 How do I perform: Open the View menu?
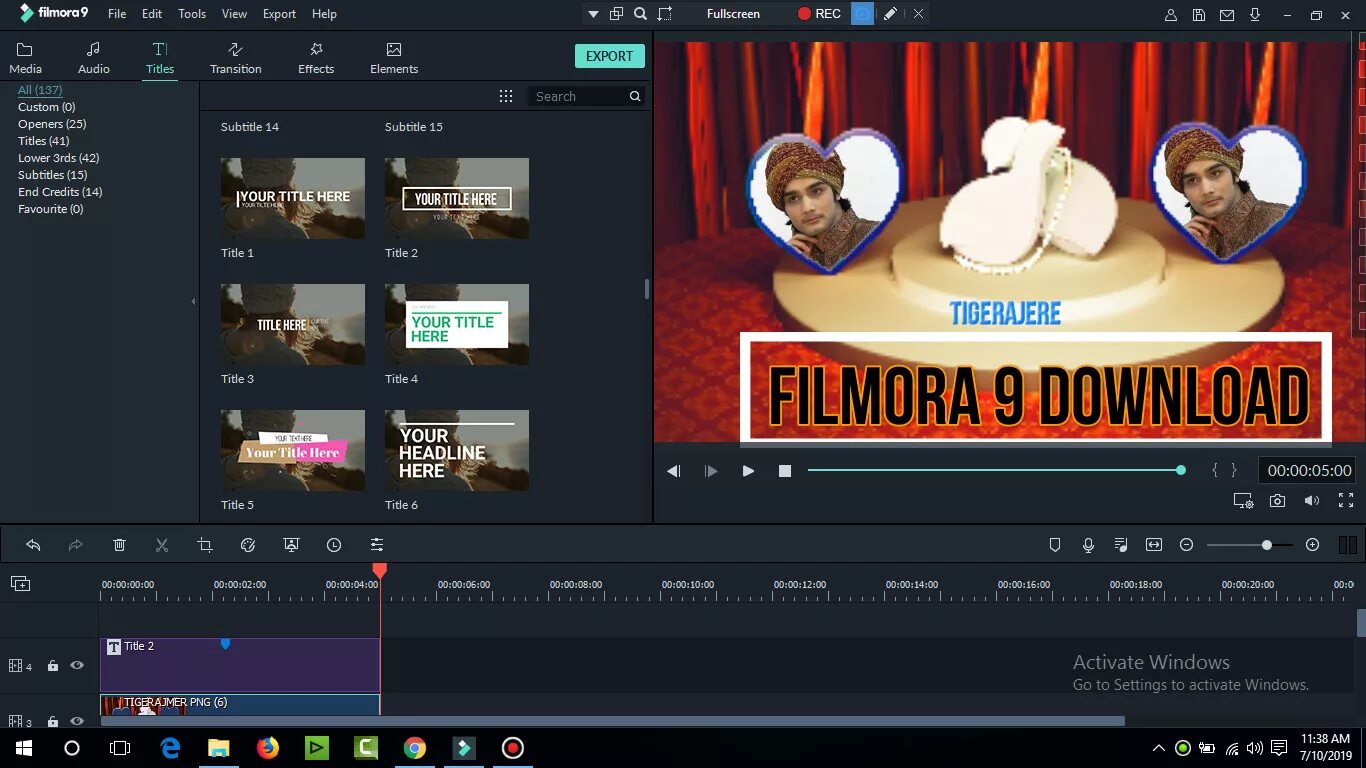[x=235, y=14]
